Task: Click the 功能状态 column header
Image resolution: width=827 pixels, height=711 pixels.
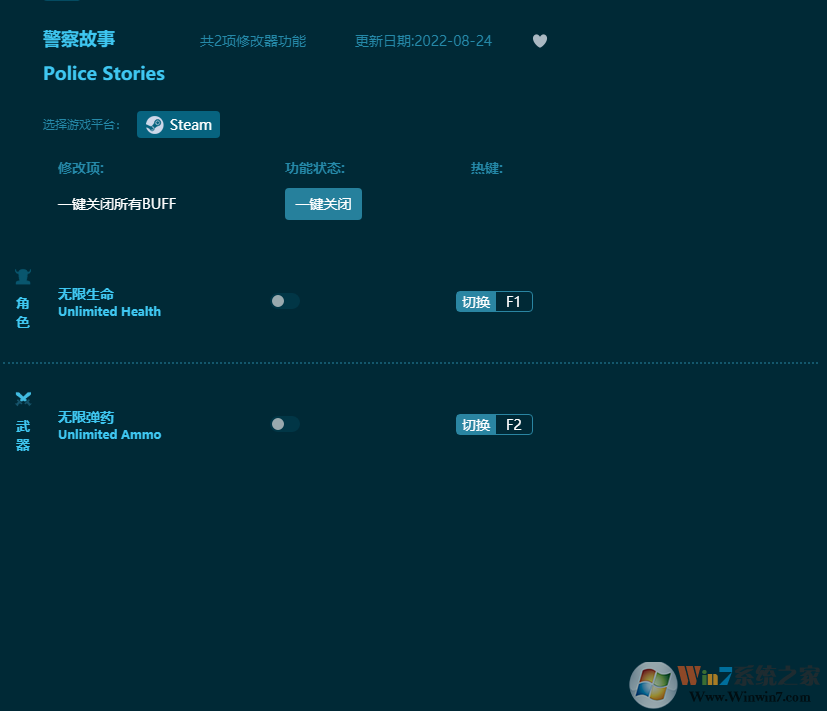Action: coord(315,168)
